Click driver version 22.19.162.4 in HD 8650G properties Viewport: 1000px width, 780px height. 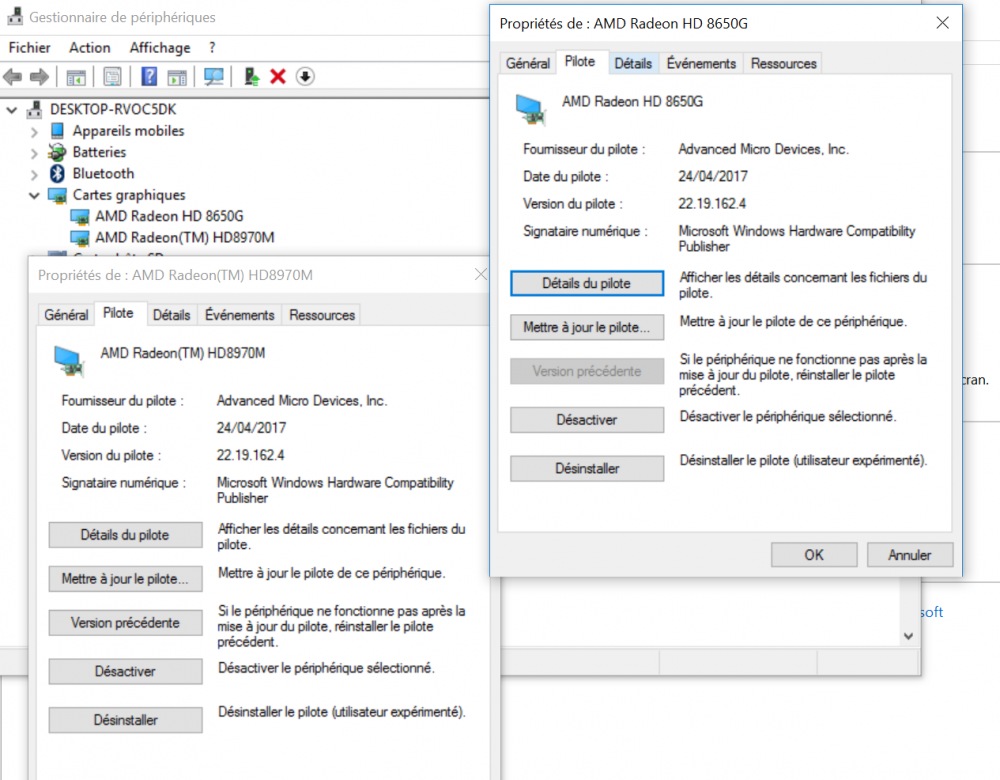[712, 203]
